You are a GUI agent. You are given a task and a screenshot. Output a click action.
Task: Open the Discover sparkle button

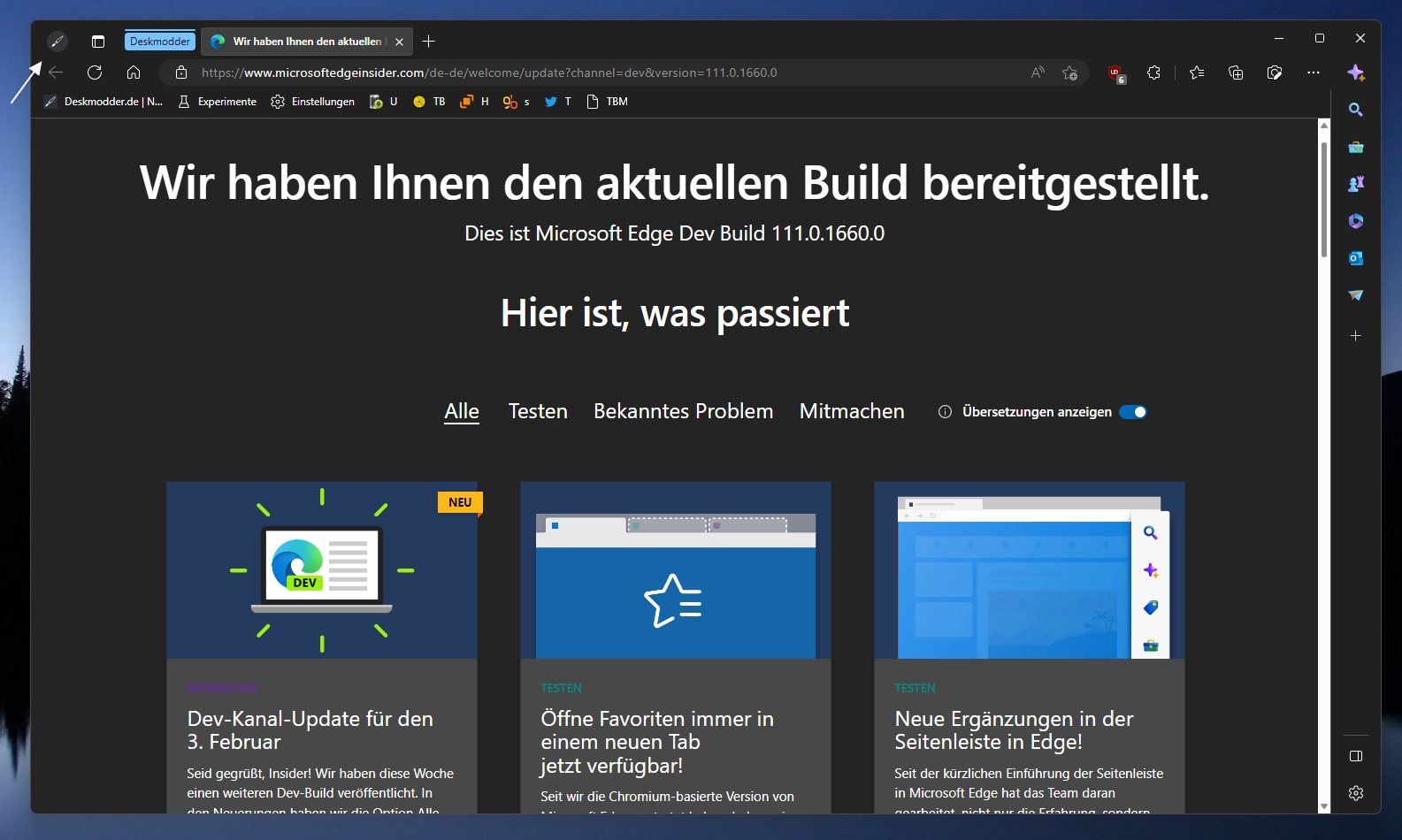click(x=1356, y=73)
